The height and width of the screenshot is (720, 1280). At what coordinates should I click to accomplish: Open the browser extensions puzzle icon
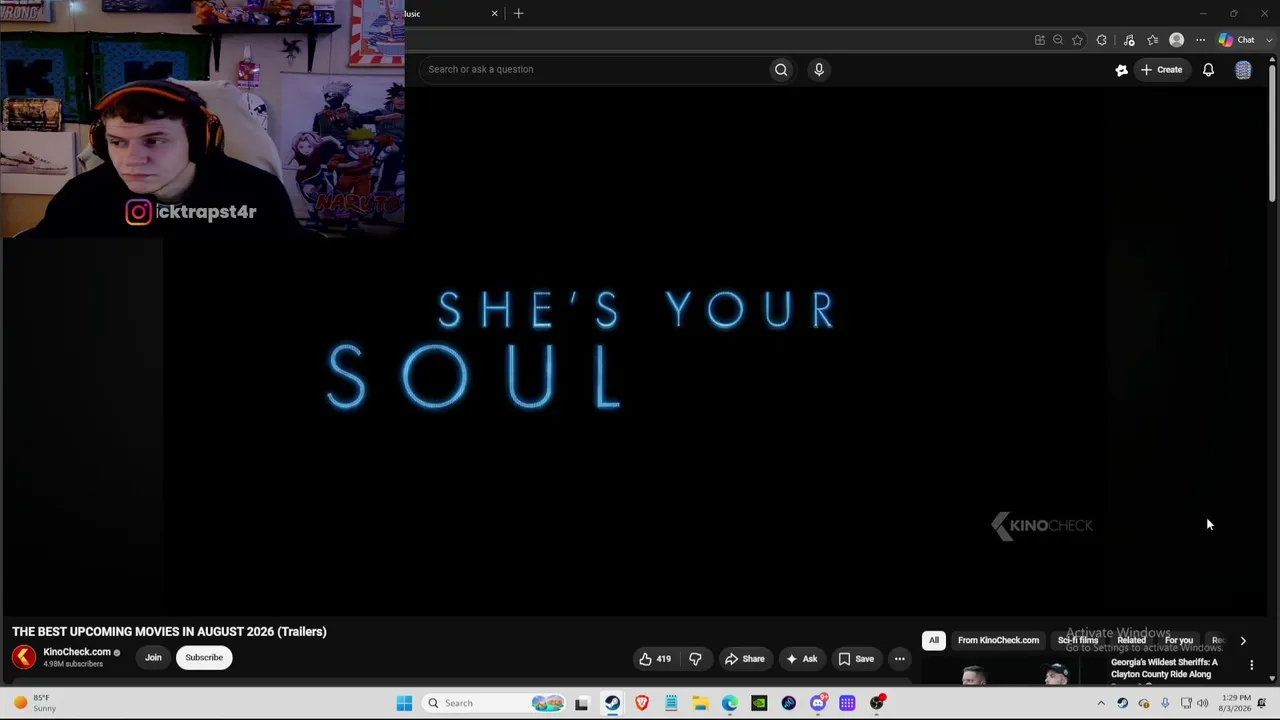point(1102,40)
